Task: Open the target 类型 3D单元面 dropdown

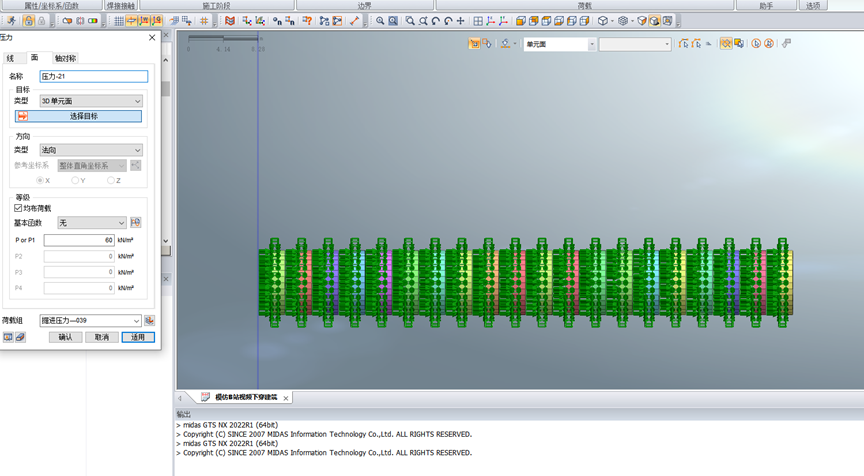Action: 91,101
